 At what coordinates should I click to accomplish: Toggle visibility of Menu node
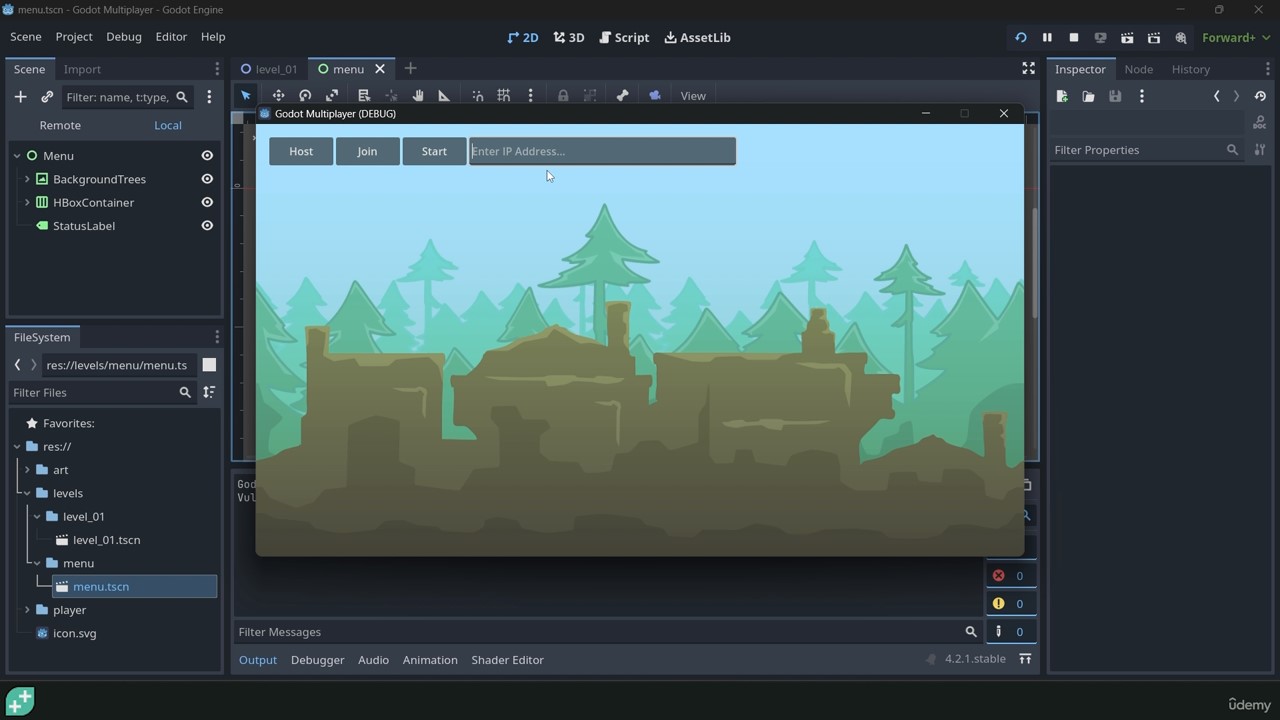207,156
